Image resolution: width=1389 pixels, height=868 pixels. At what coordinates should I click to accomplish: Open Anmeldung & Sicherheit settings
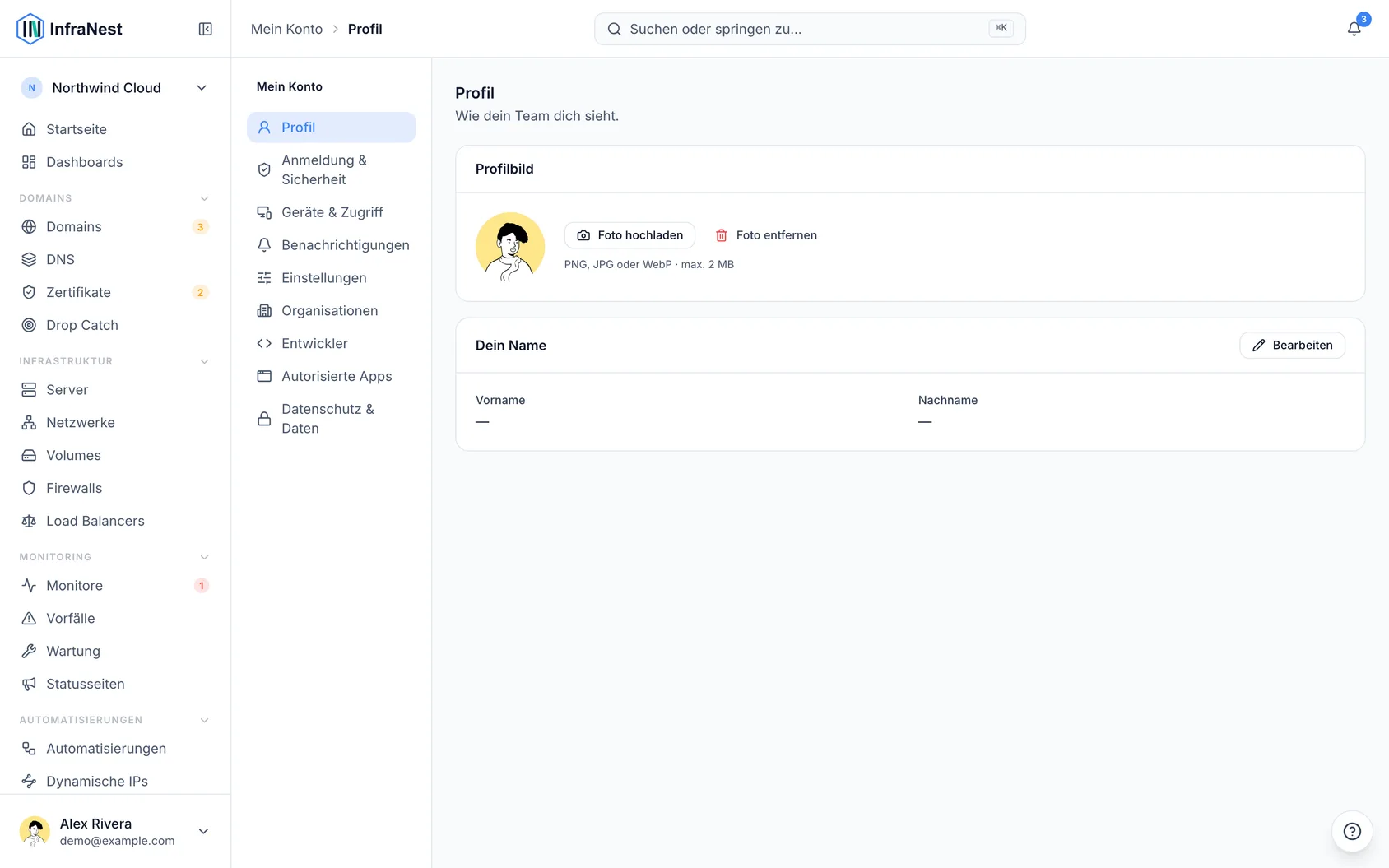(331, 169)
